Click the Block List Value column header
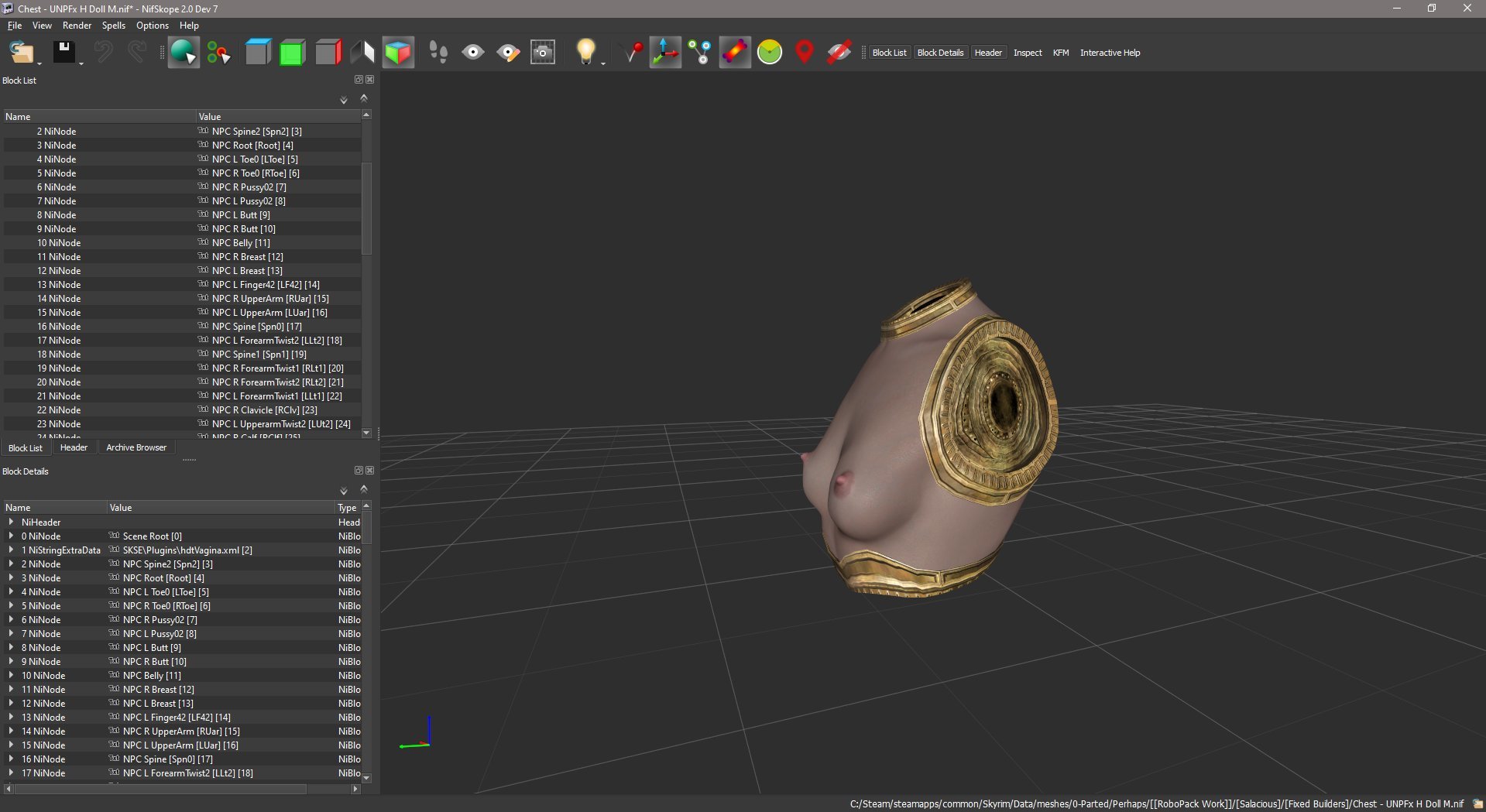Image resolution: width=1486 pixels, height=812 pixels. point(278,117)
